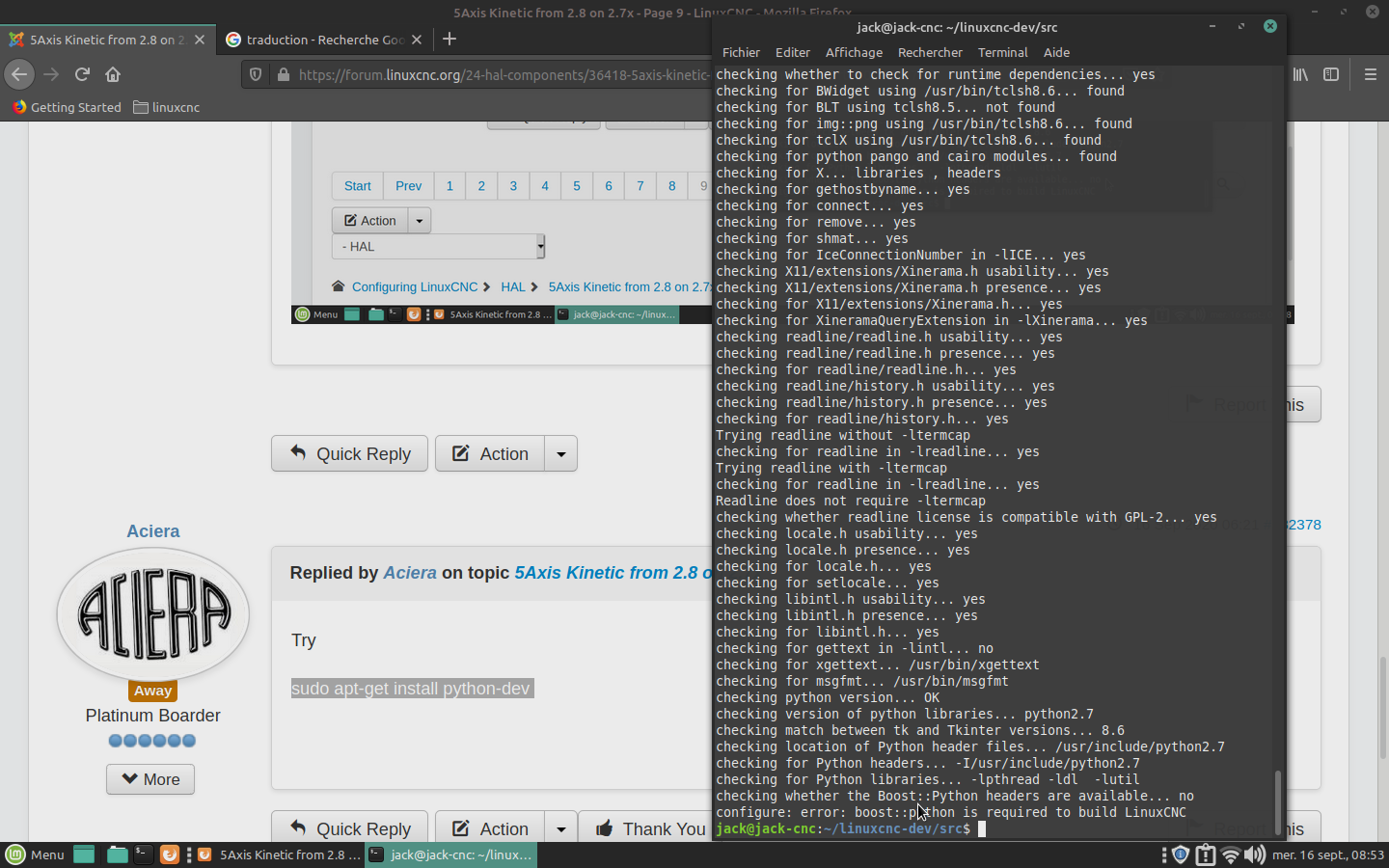Toggle the Firefox sidebar icon
Image resolution: width=1389 pixels, height=868 pixels.
click(x=1331, y=74)
